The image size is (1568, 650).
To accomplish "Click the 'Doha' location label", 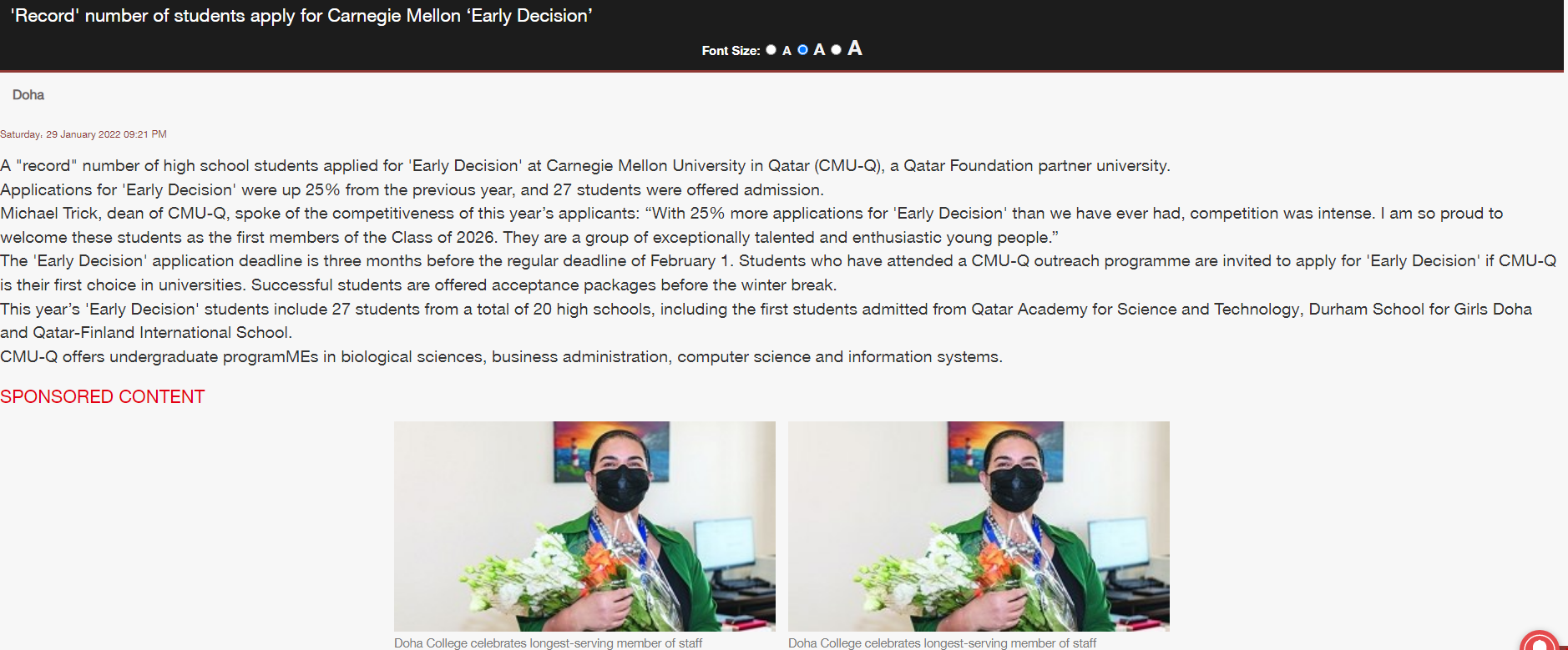I will pos(28,95).
